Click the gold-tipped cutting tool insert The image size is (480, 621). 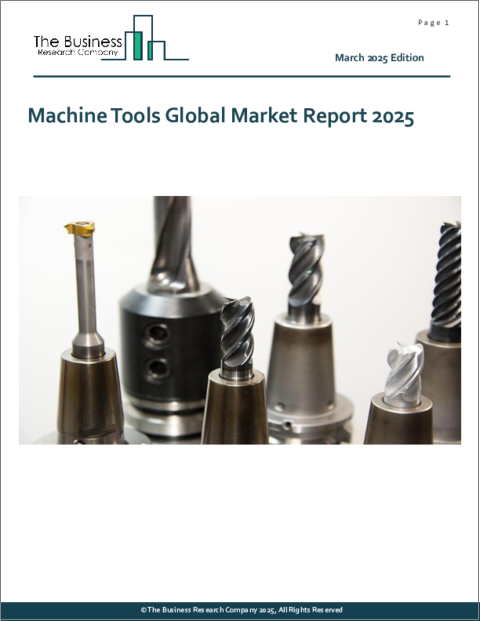pos(80,229)
